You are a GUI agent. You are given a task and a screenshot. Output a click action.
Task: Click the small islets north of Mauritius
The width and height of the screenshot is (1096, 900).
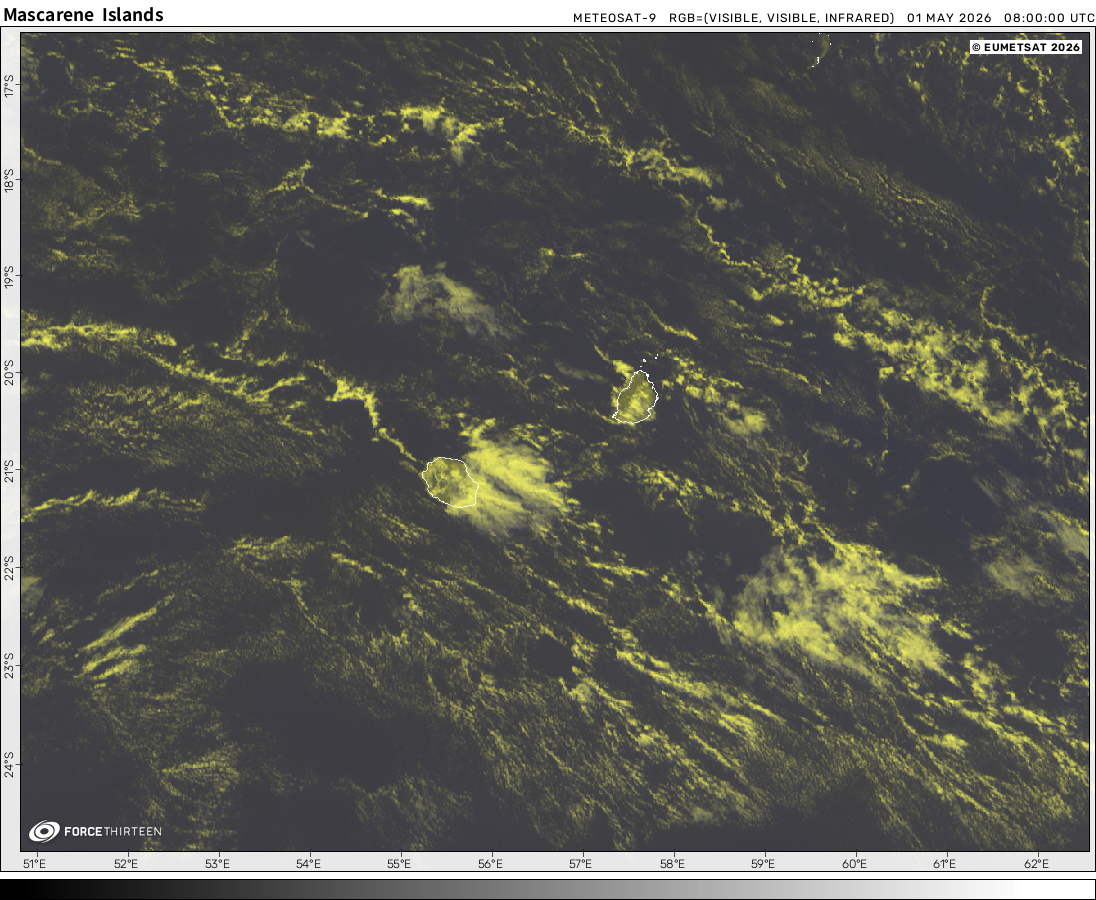pos(649,360)
